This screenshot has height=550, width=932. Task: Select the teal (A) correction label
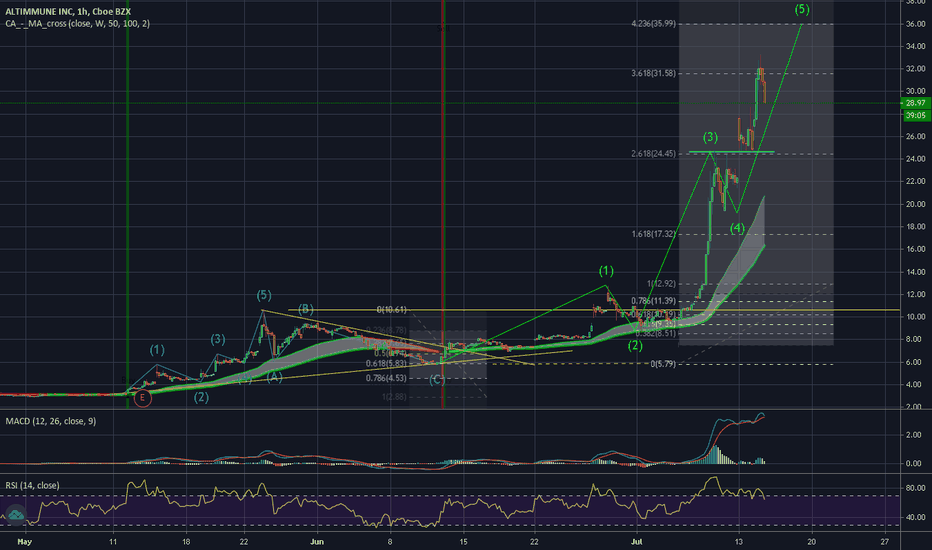pyautogui.click(x=274, y=378)
